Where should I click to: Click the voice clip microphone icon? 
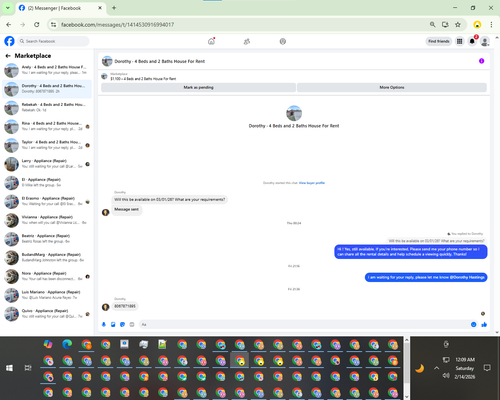(104, 324)
